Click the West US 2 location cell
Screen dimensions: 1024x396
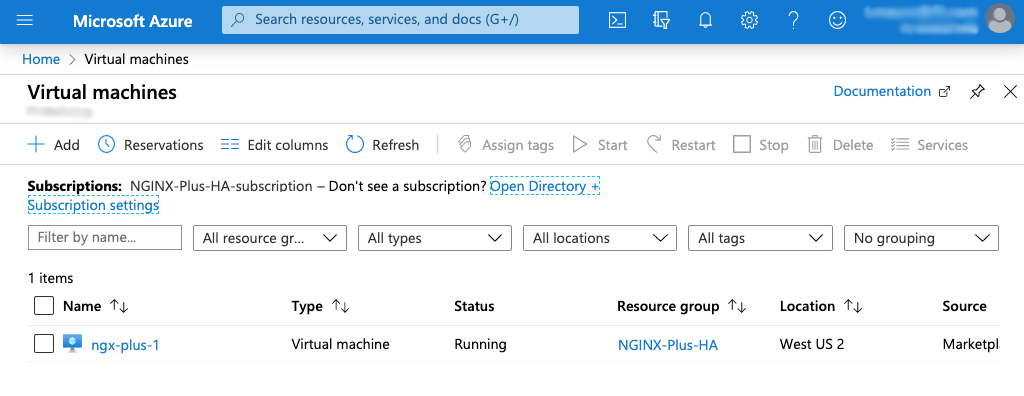812,344
